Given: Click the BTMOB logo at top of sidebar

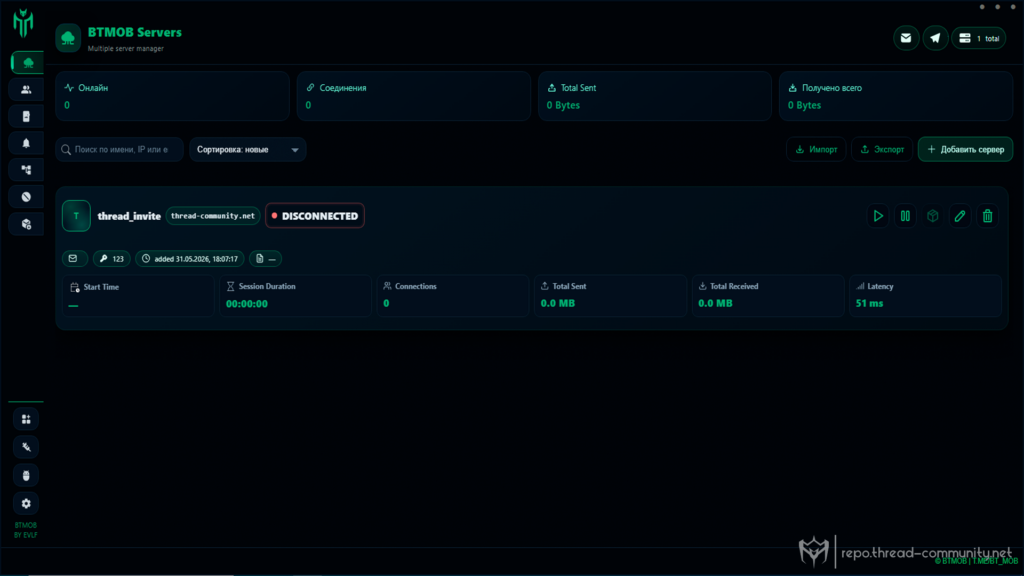Looking at the screenshot, I should [24, 23].
